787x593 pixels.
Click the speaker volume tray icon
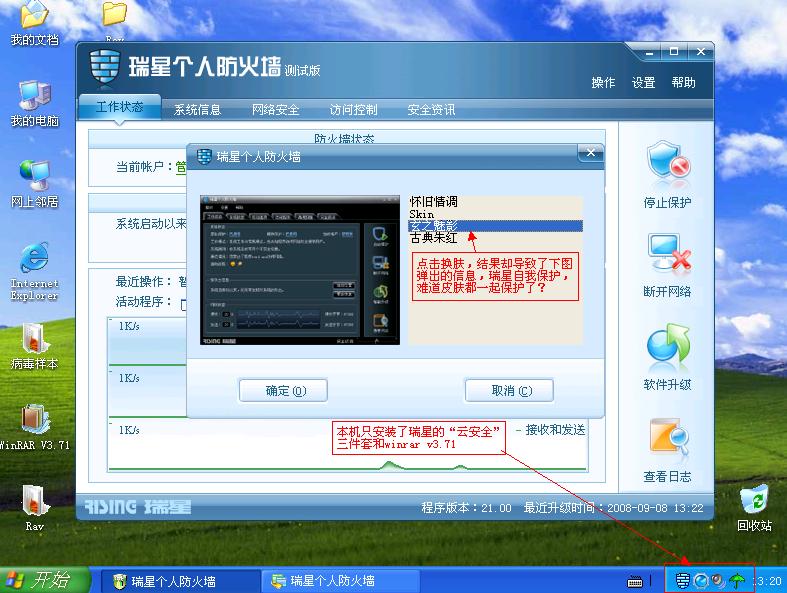coord(718,581)
